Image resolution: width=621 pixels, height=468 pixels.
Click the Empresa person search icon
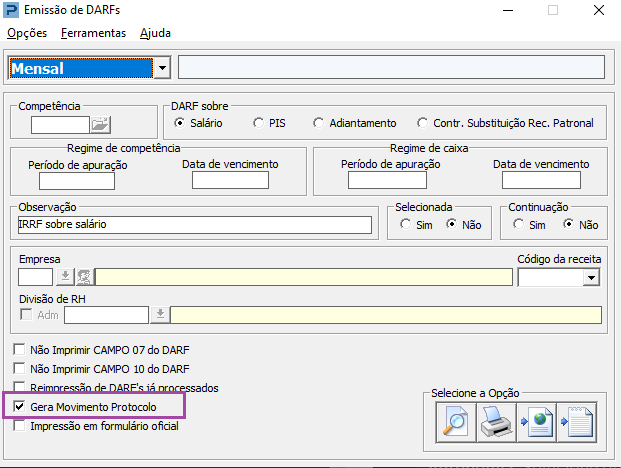point(84,277)
